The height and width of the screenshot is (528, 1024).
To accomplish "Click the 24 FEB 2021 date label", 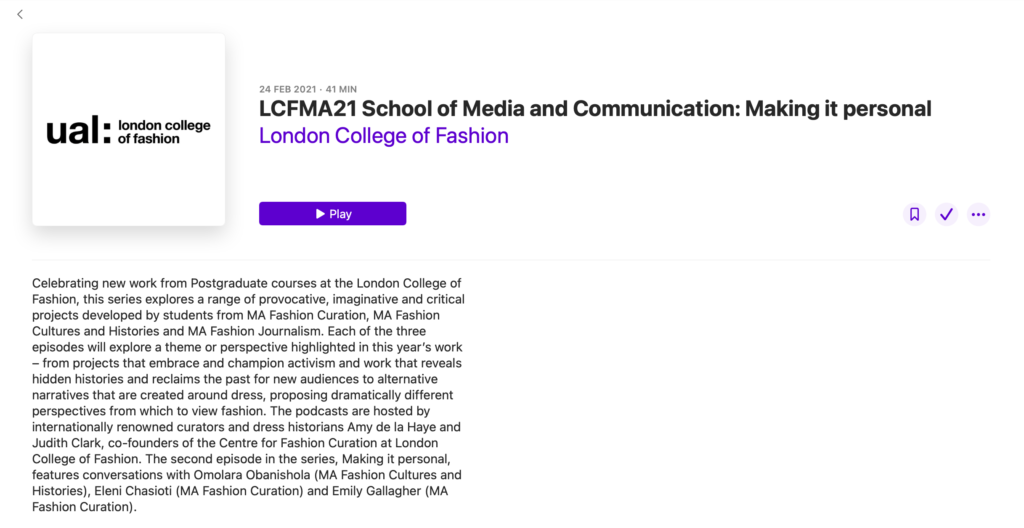I will (x=288, y=89).
